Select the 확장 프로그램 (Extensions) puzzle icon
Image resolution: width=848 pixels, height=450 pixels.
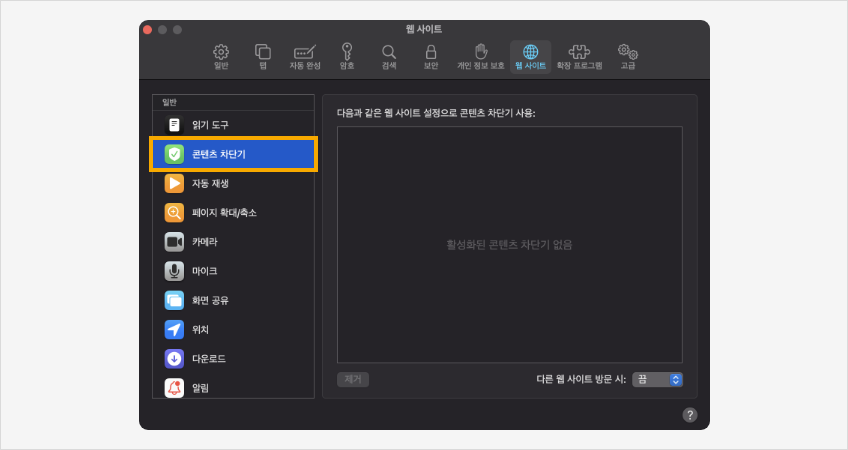[579, 56]
